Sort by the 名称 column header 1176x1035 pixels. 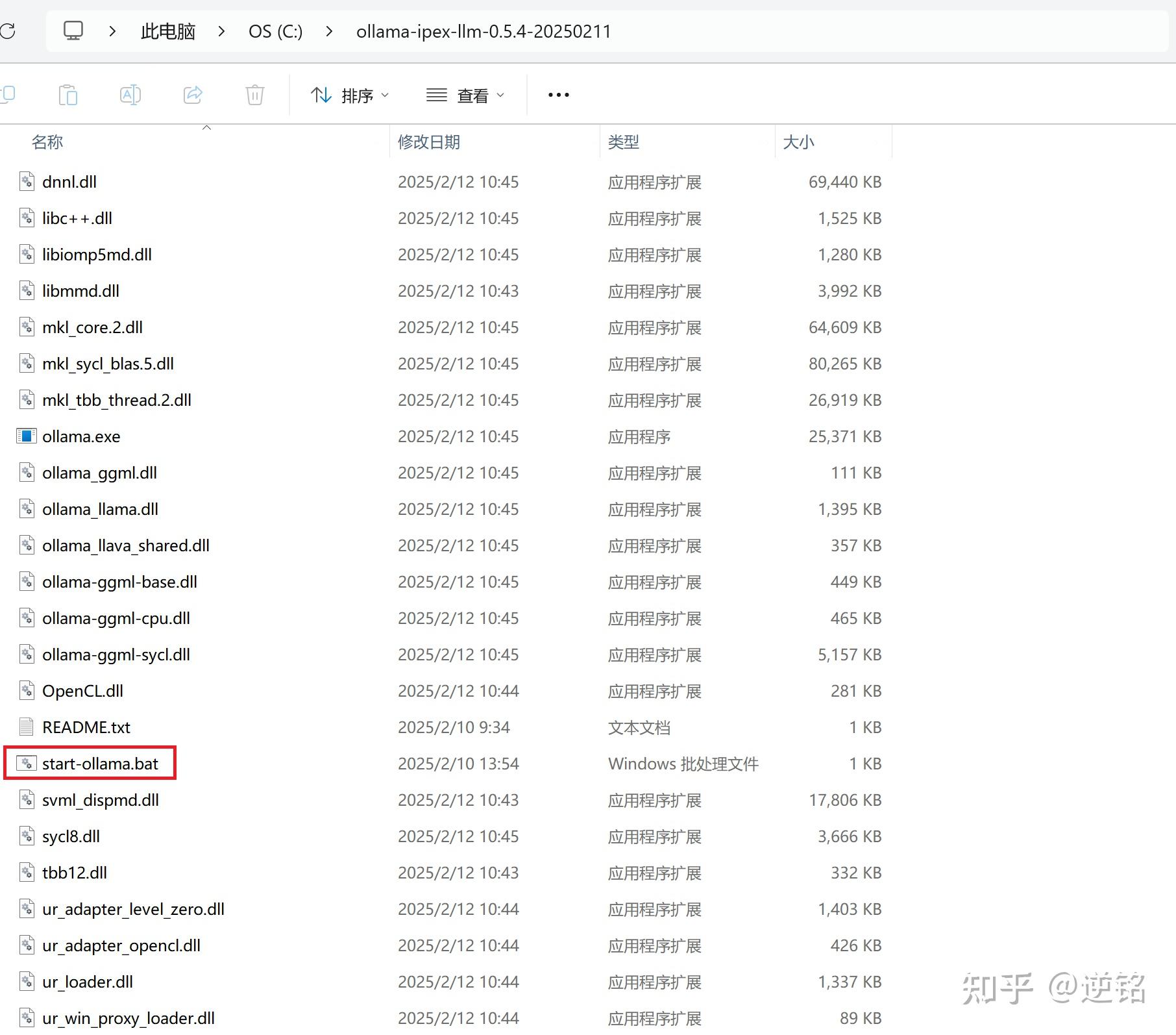click(47, 142)
